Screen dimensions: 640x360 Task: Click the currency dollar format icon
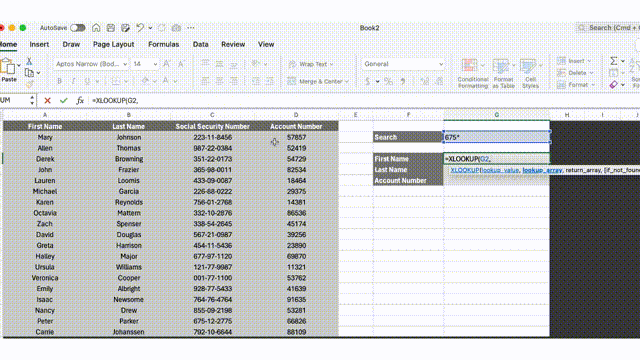367,81
